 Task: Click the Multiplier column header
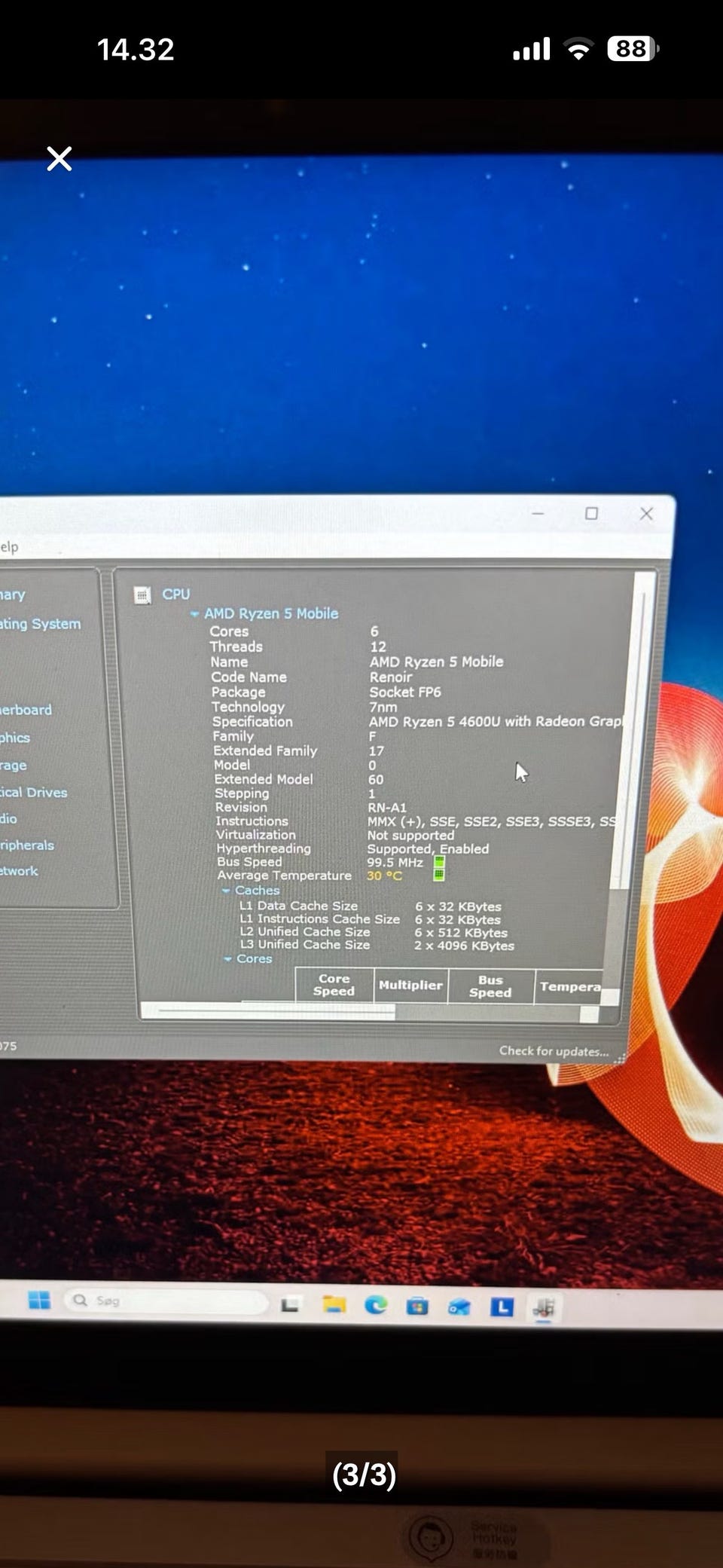(410, 986)
